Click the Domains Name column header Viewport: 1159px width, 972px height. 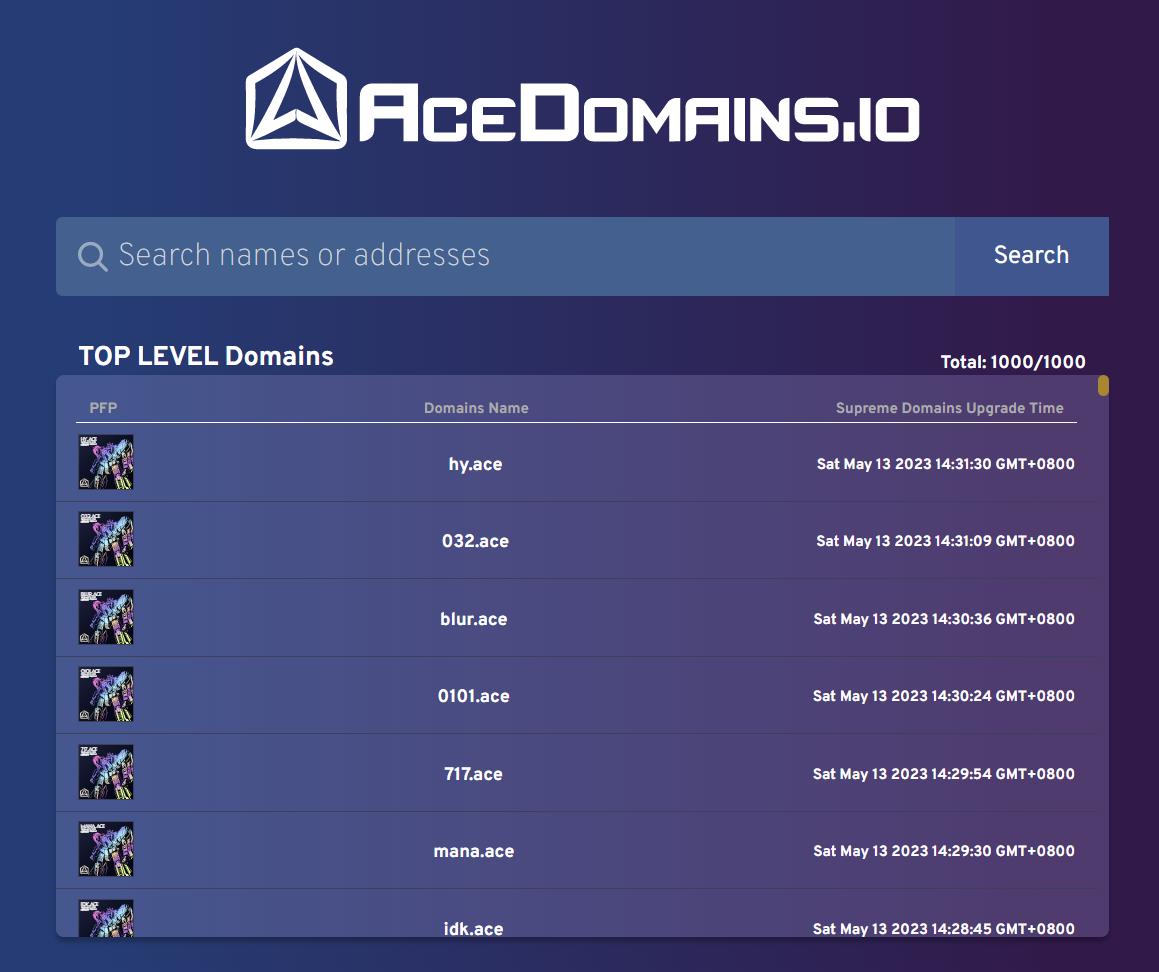pyautogui.click(x=476, y=408)
